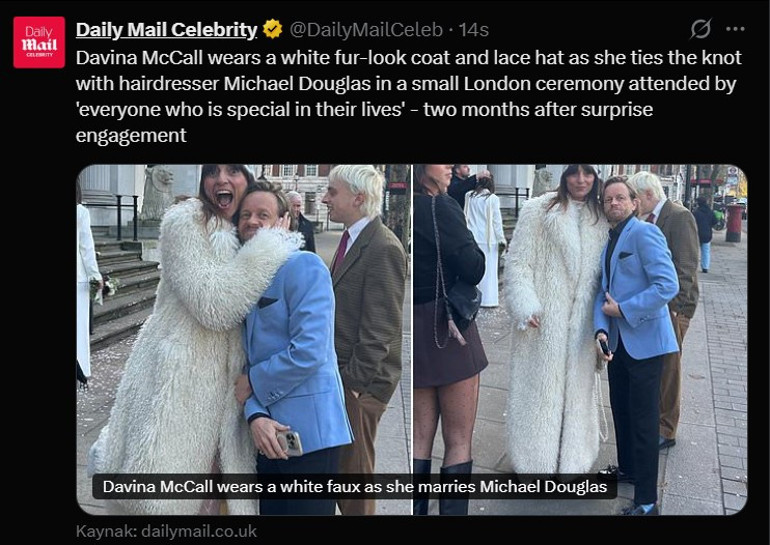Click the phone held by blue-jacket man
This screenshot has height=545, width=770.
(x=290, y=443)
